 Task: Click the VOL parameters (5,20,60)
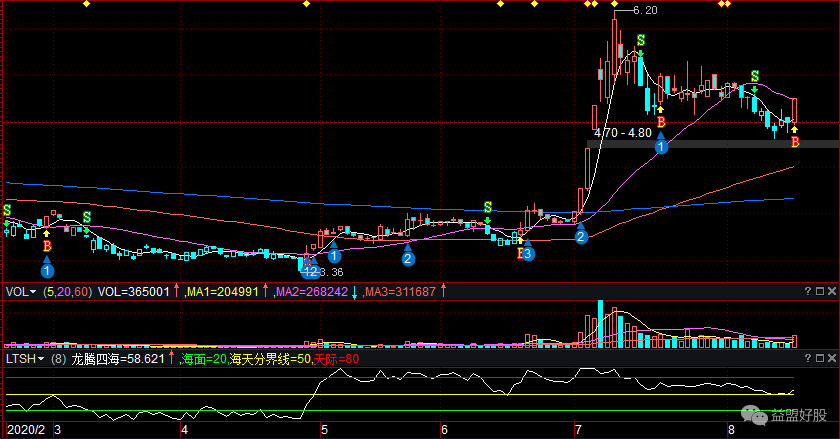coord(67,292)
